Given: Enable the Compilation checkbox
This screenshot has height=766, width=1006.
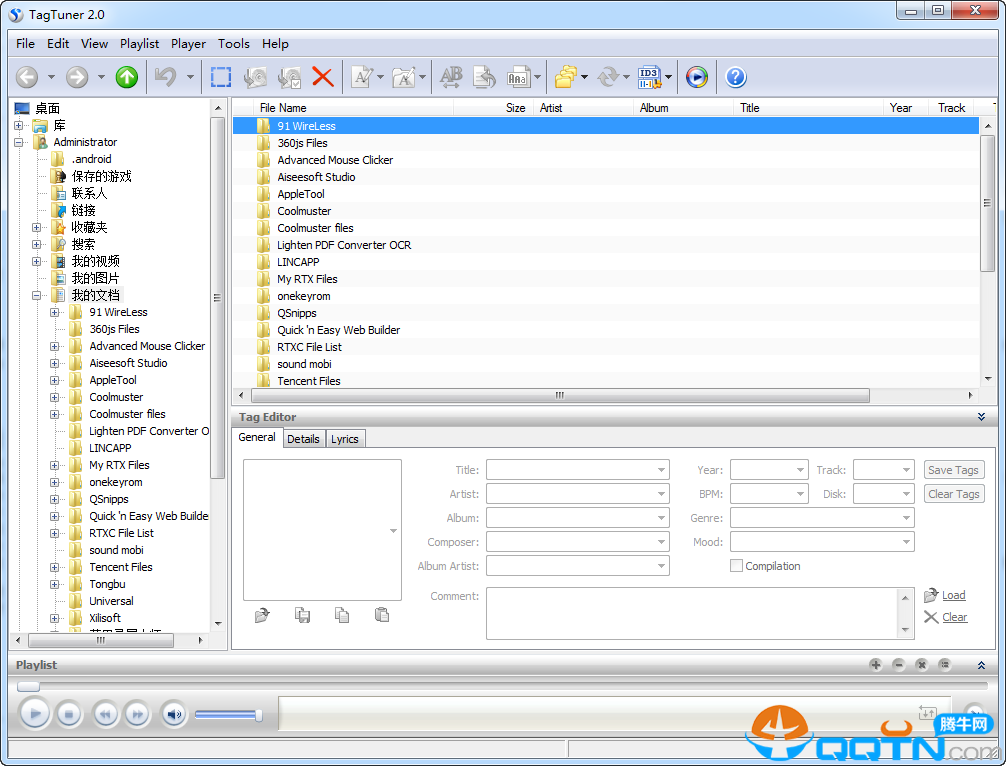Looking at the screenshot, I should (737, 566).
